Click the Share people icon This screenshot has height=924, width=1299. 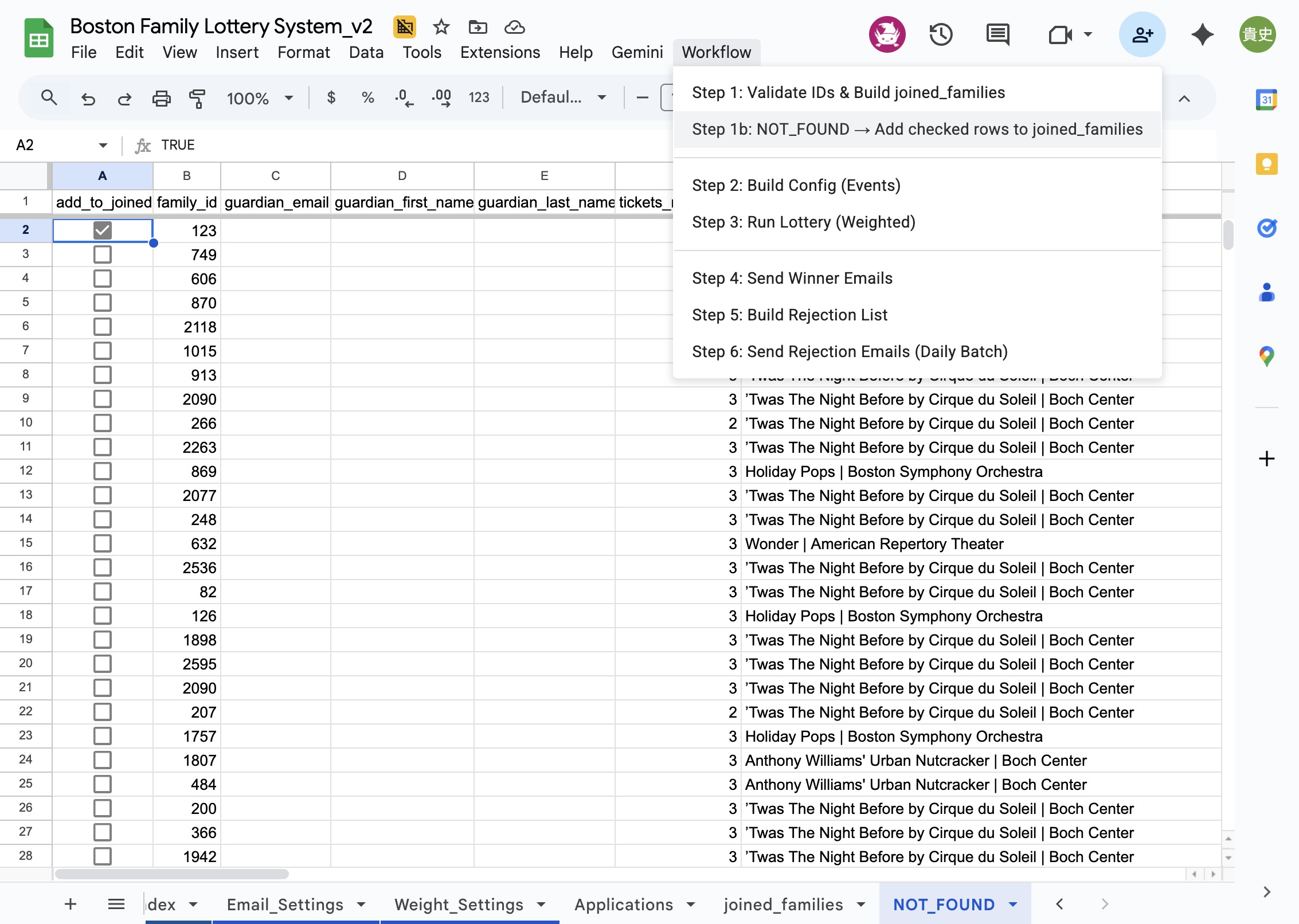[x=1143, y=34]
